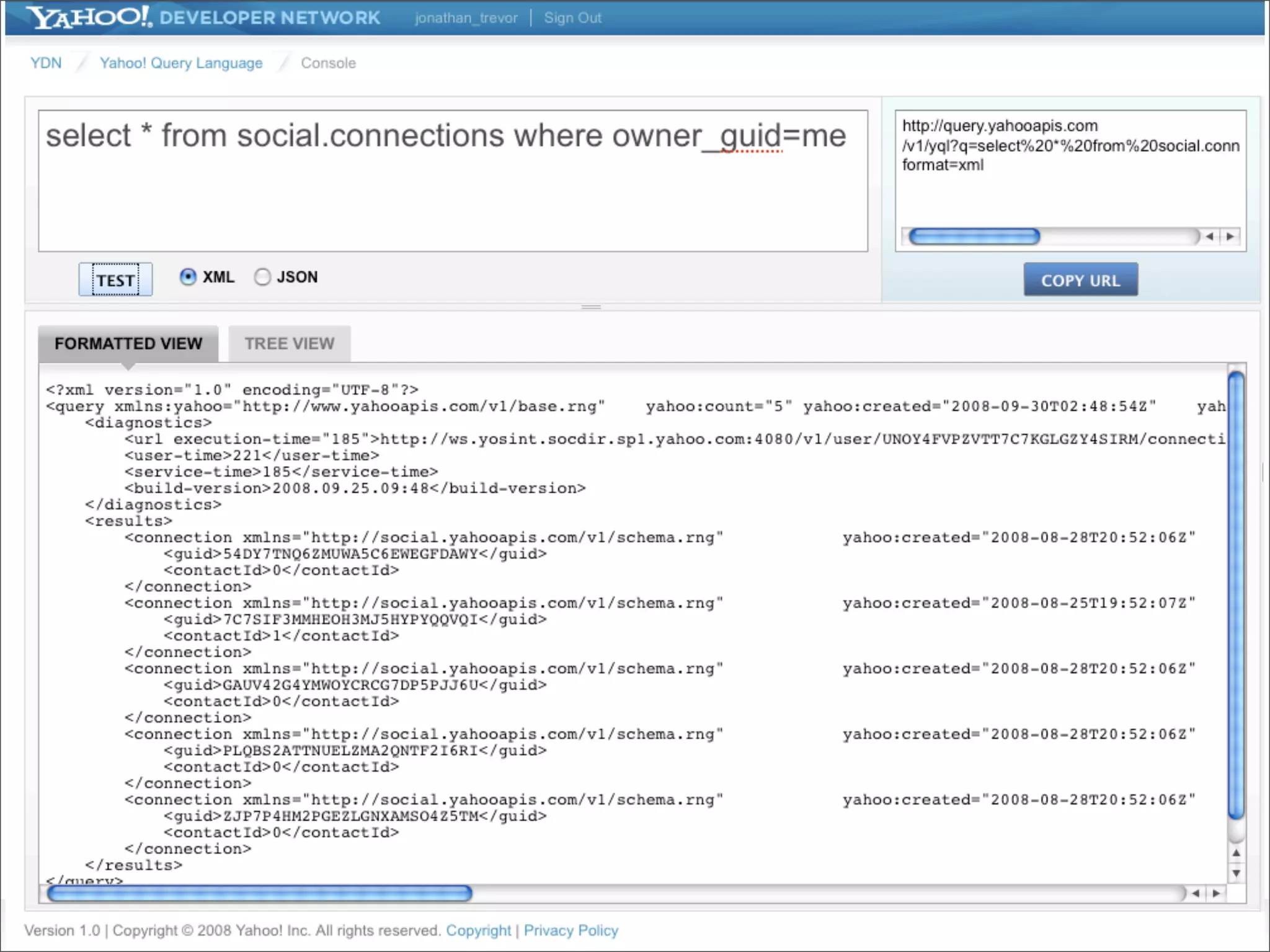Click the Console breadcrumb text
The width and height of the screenshot is (1270, 952).
coord(328,63)
